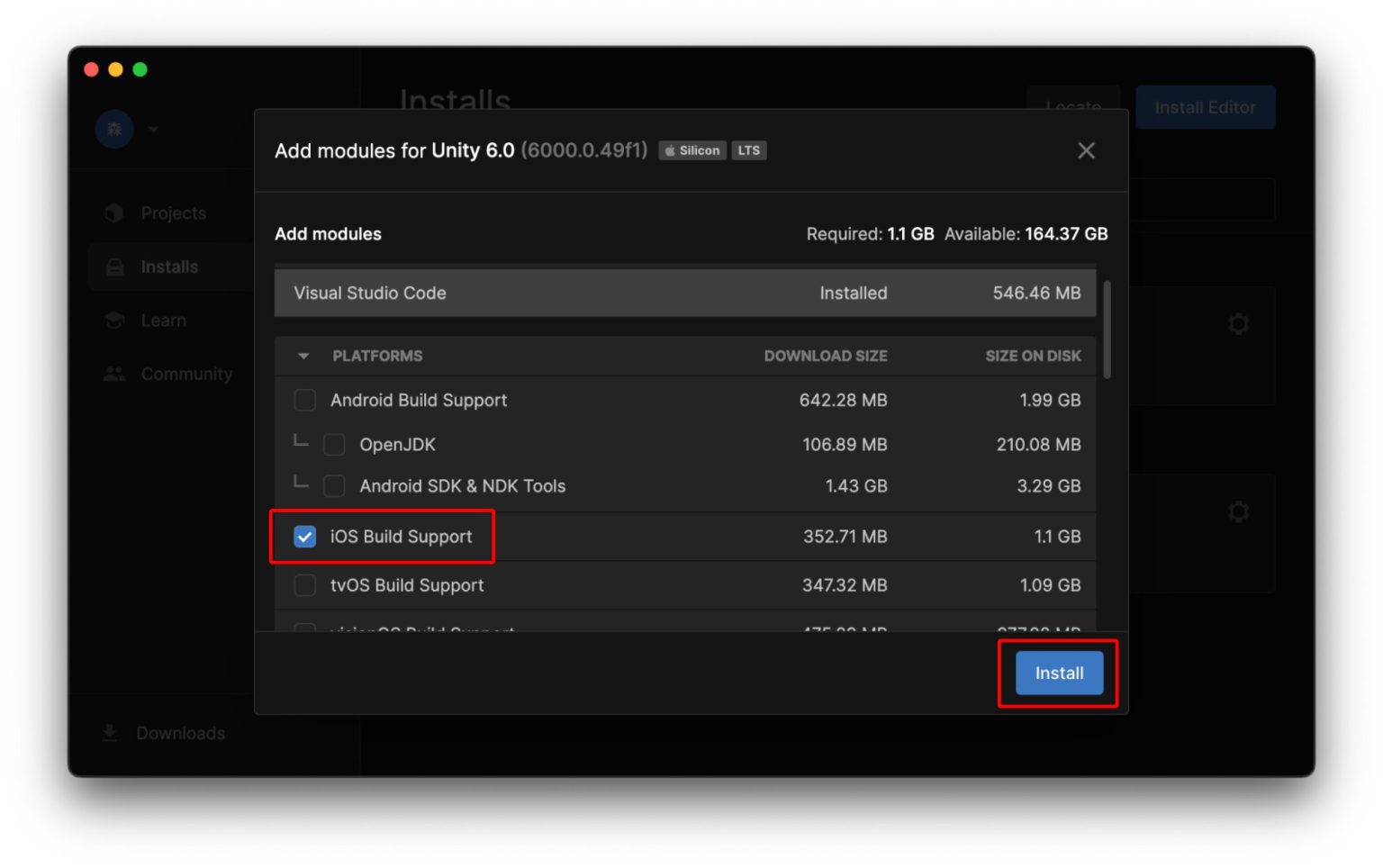Viewport: 1383px width, 868px height.
Task: Collapse the Platforms section triangle
Action: point(303,357)
